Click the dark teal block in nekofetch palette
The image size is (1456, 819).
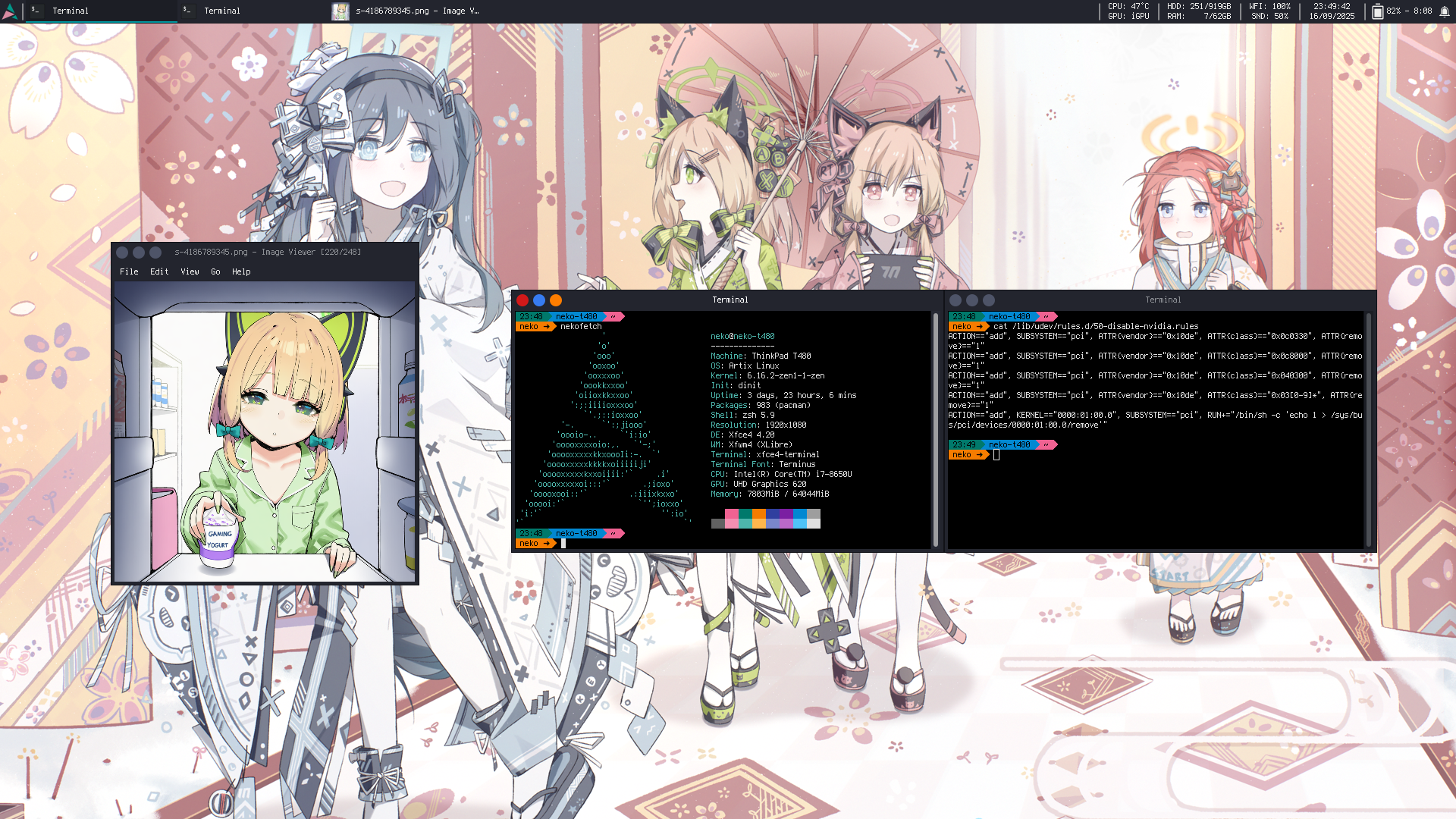745,514
